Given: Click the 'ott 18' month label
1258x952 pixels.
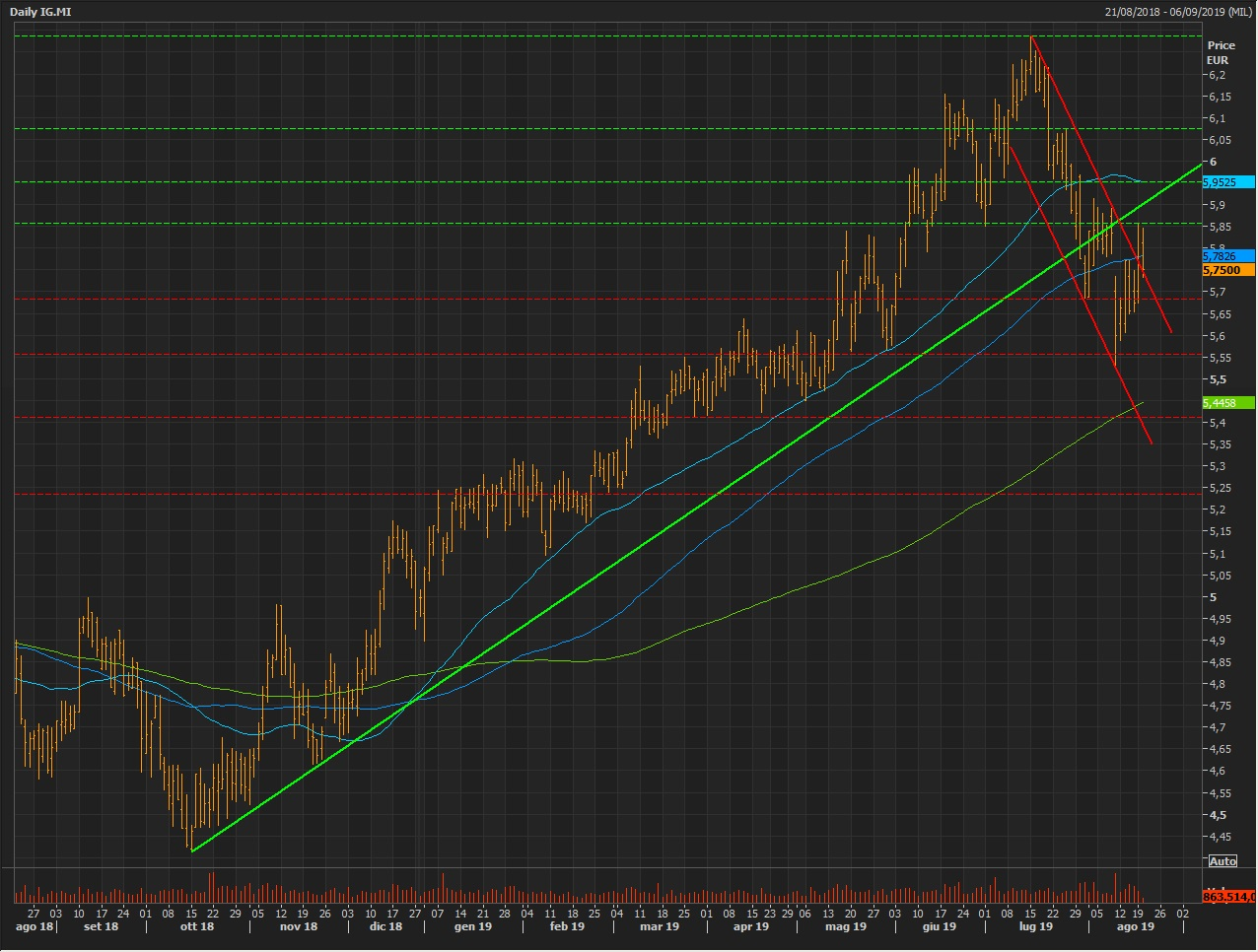Looking at the screenshot, I should point(197,926).
